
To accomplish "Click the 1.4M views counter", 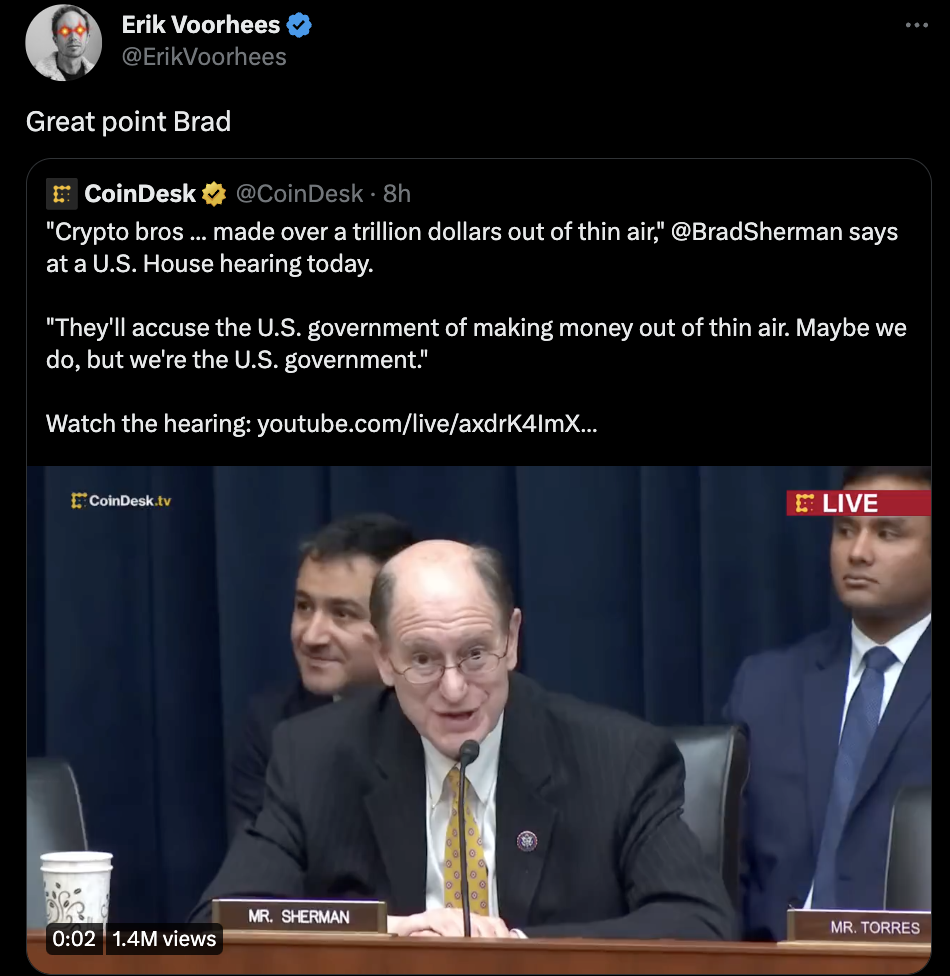I will pyautogui.click(x=164, y=939).
